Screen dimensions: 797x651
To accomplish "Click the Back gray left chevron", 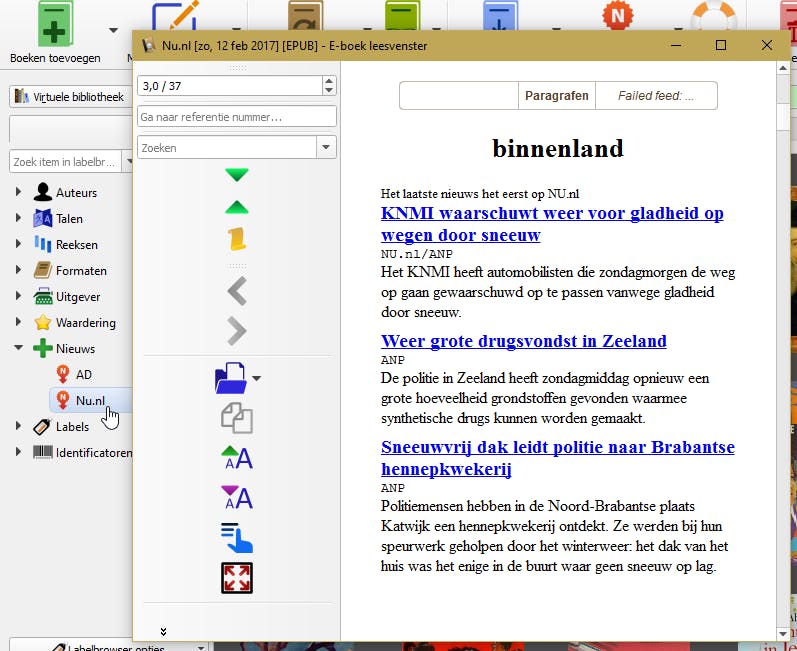I will [x=237, y=291].
